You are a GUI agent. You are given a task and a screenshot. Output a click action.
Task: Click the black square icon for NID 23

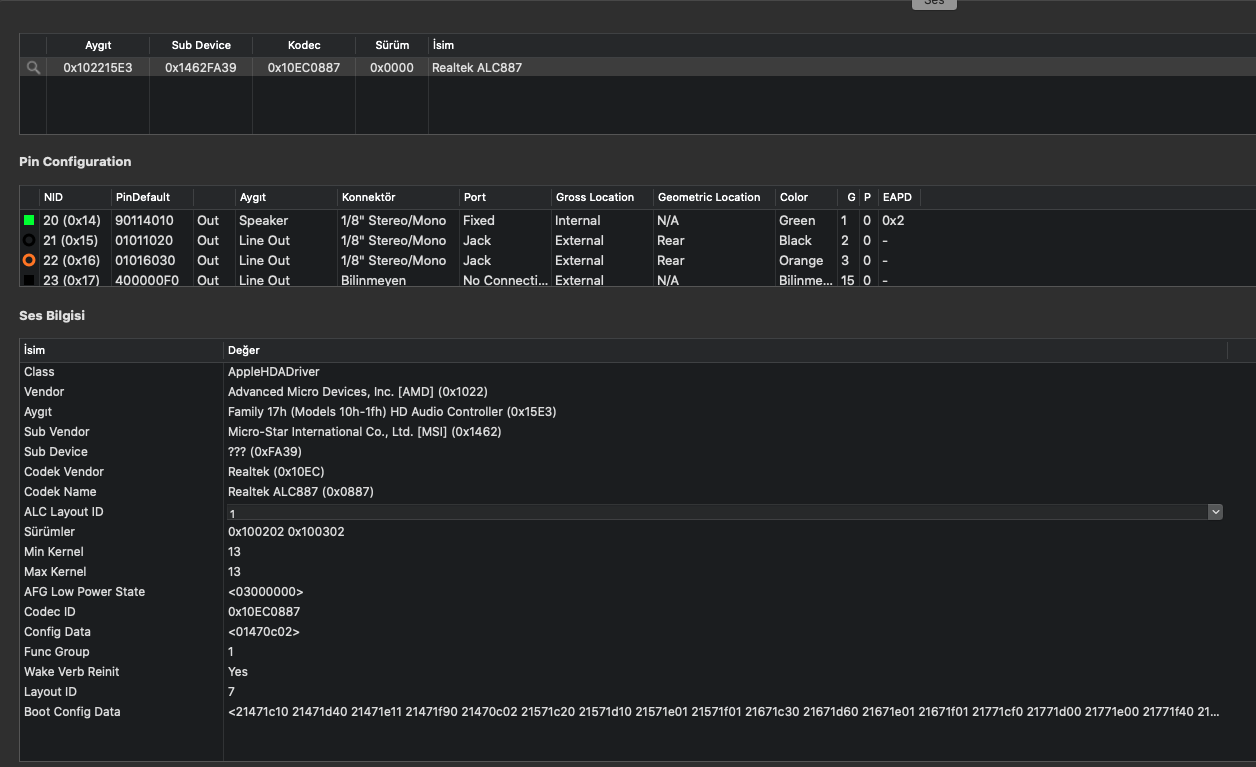click(x=29, y=280)
